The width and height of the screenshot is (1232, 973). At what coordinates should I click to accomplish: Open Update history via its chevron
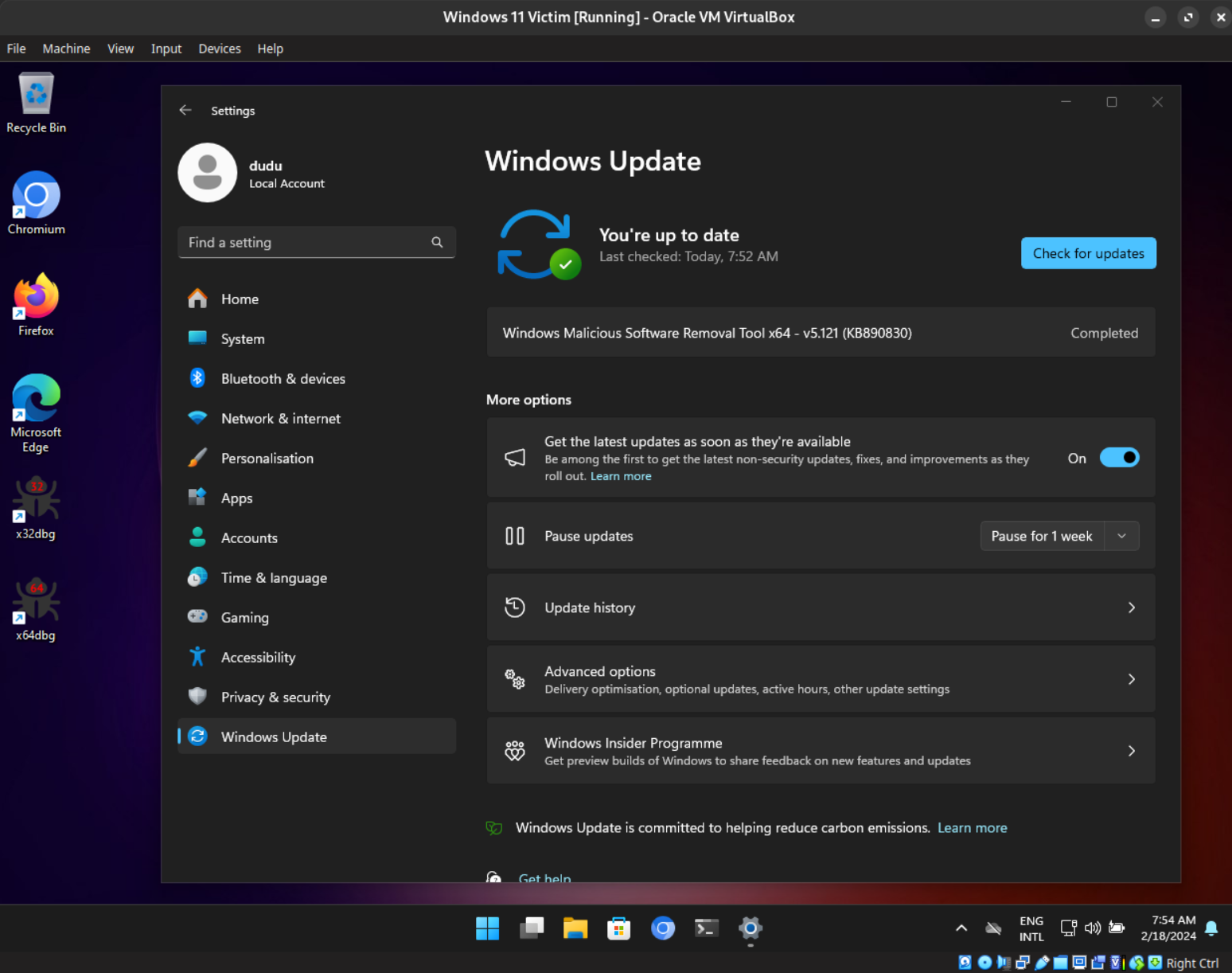1131,608
